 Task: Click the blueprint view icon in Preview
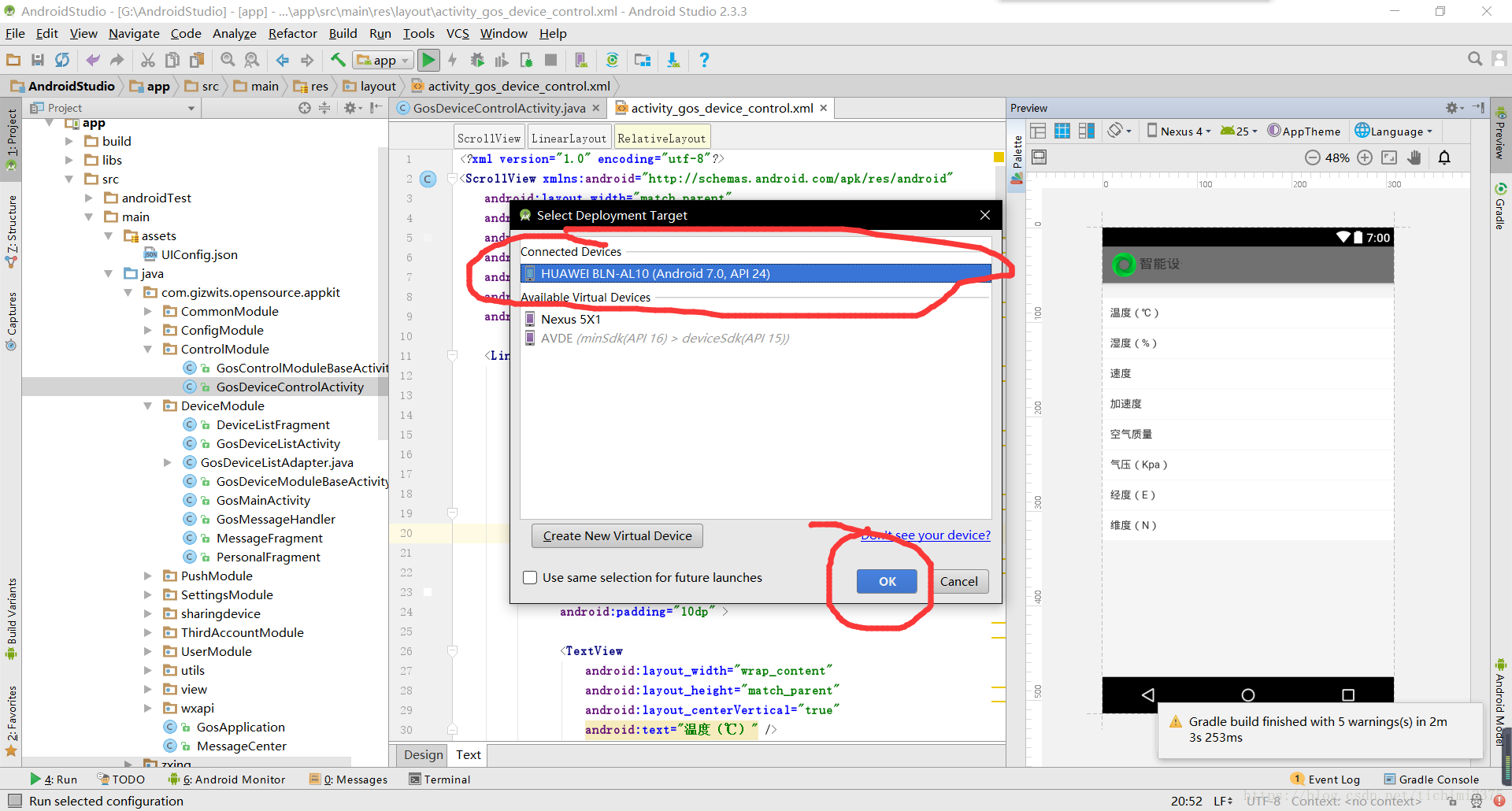[1062, 131]
